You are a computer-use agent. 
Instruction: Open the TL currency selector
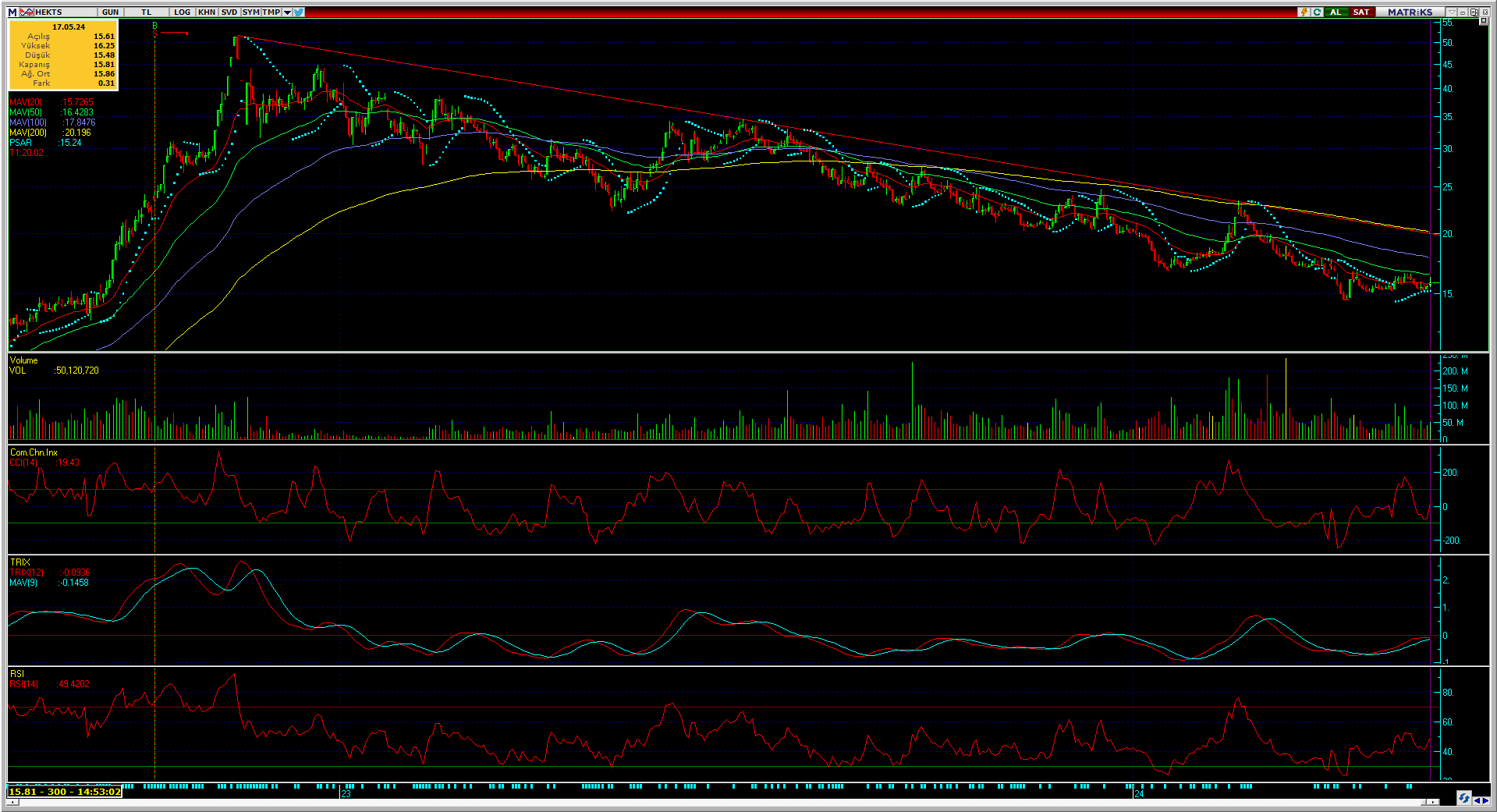[147, 12]
